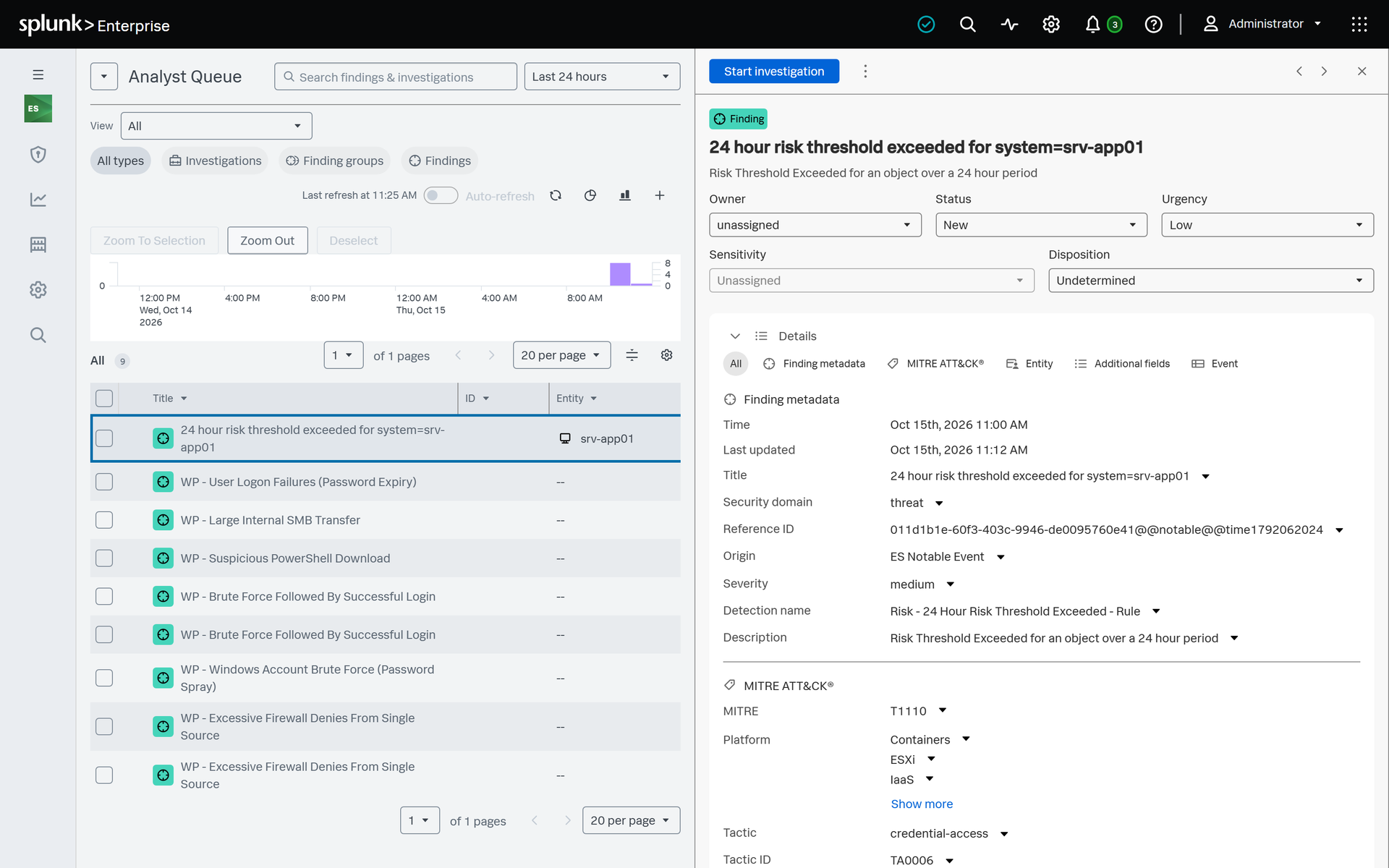Open the security shield sidebar icon
The width and height of the screenshot is (1389, 868).
[38, 154]
